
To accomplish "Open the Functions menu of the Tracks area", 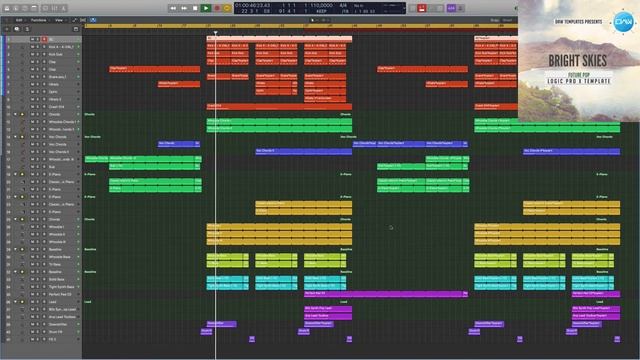I will [39, 20].
